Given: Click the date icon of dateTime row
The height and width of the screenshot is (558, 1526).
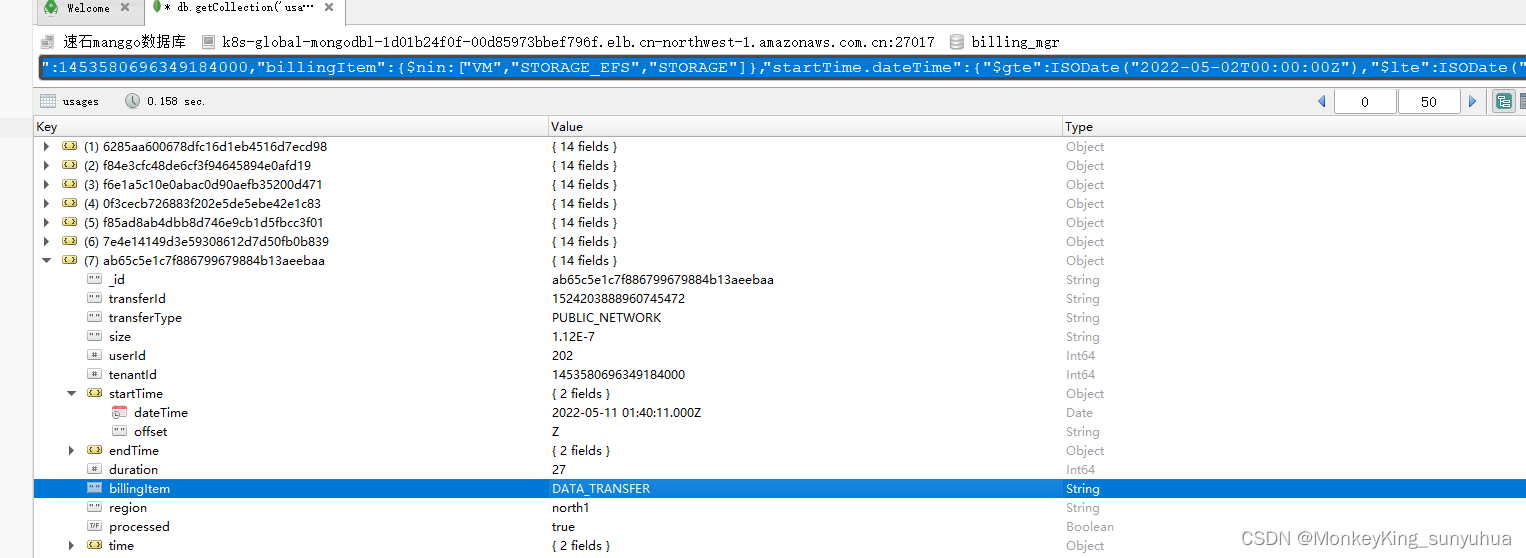Looking at the screenshot, I should 120,412.
